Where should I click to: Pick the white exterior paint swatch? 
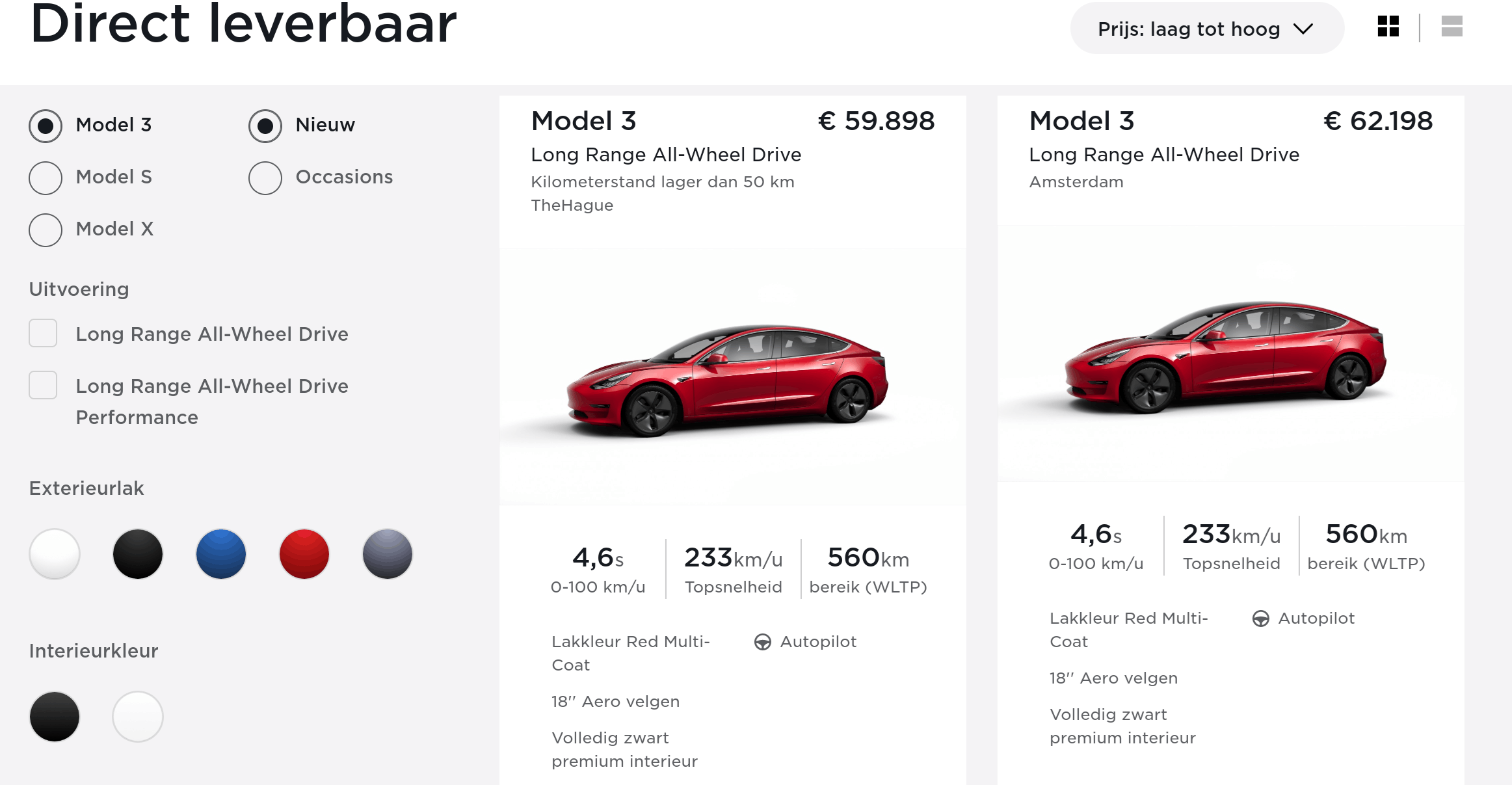(x=55, y=554)
